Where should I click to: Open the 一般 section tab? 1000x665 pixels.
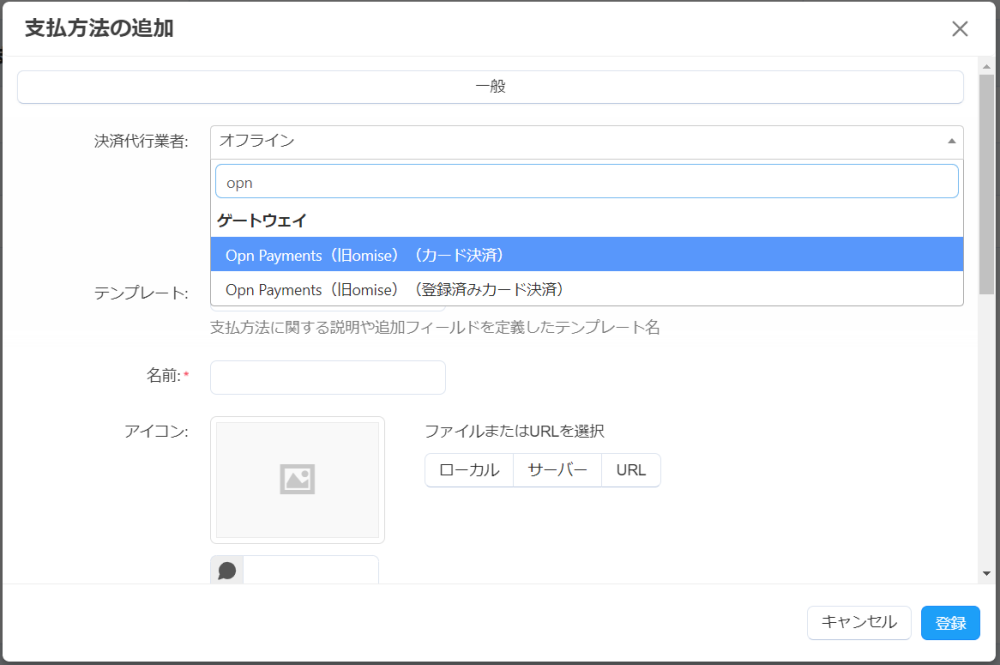[490, 87]
